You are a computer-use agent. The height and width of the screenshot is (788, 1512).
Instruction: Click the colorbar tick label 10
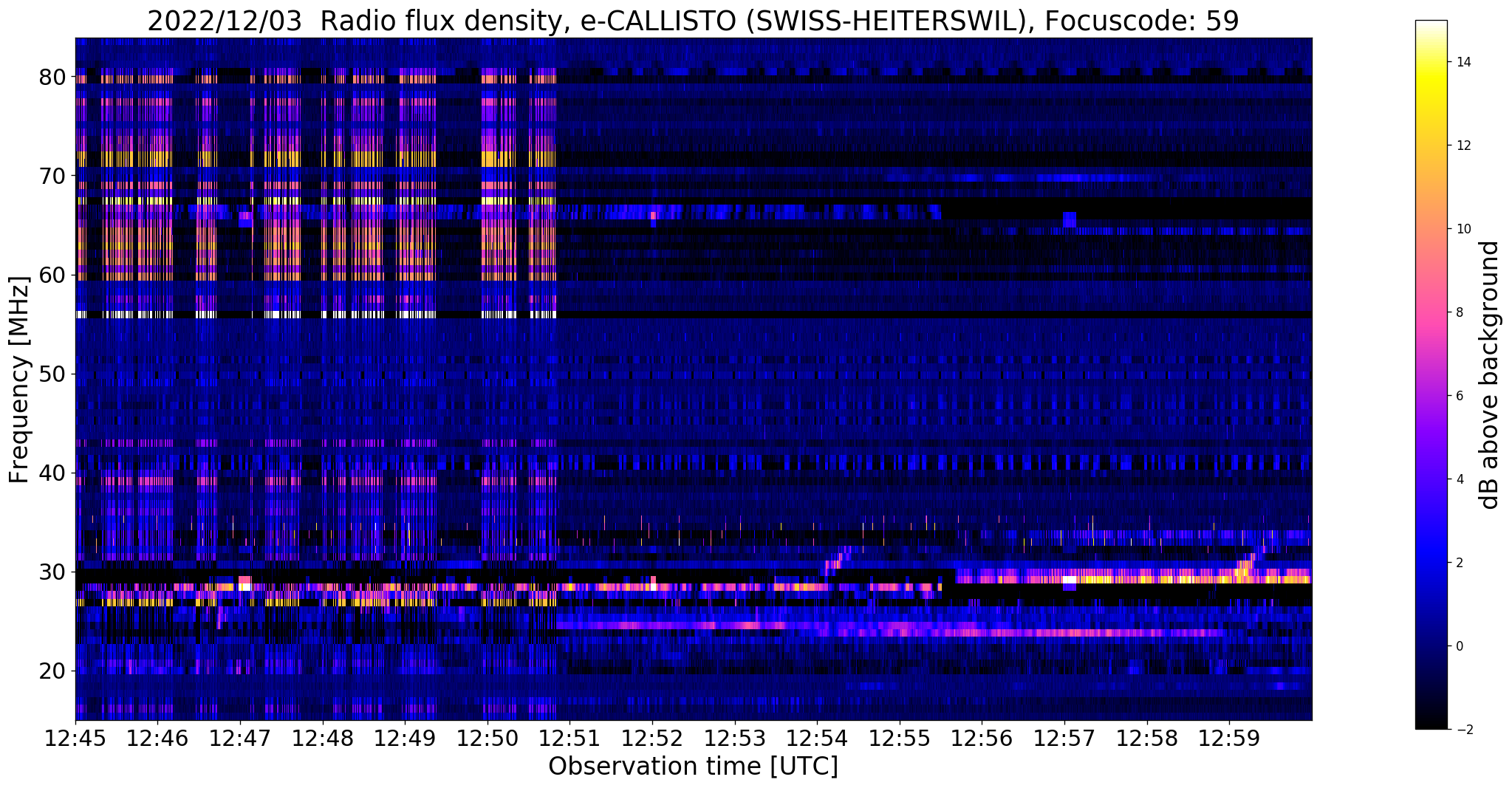click(1463, 229)
